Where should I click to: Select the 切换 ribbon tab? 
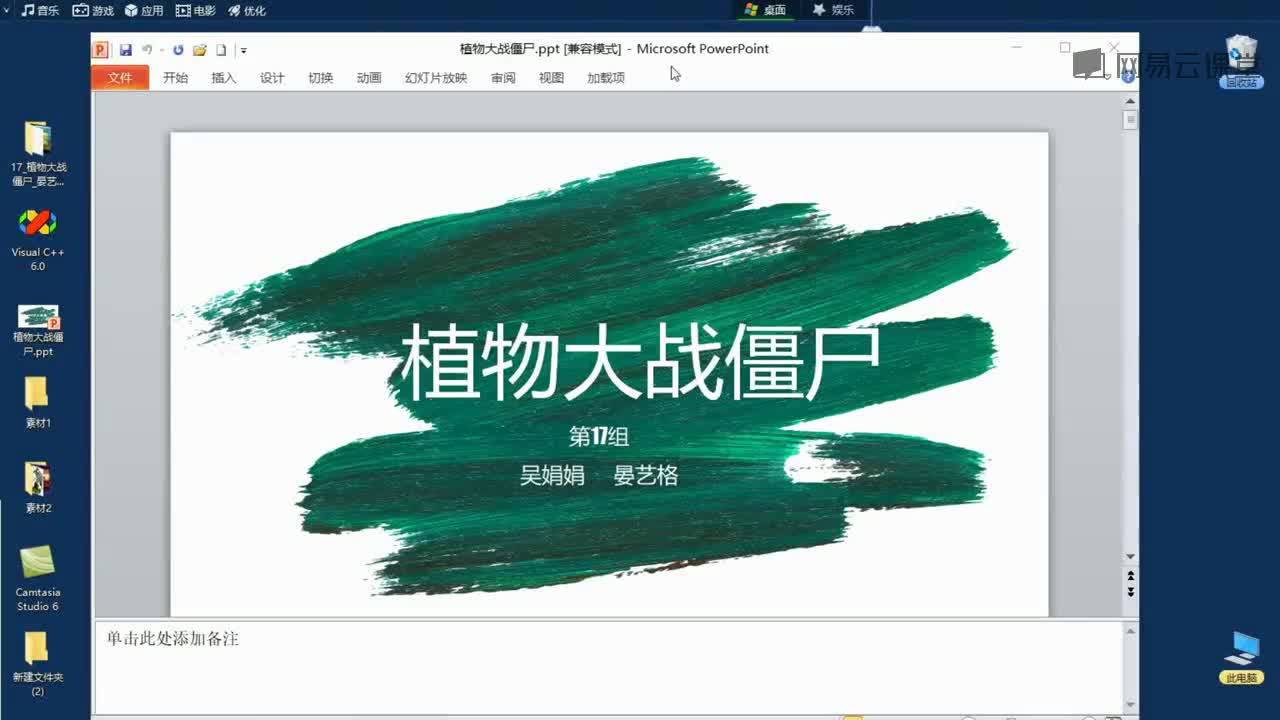point(321,78)
